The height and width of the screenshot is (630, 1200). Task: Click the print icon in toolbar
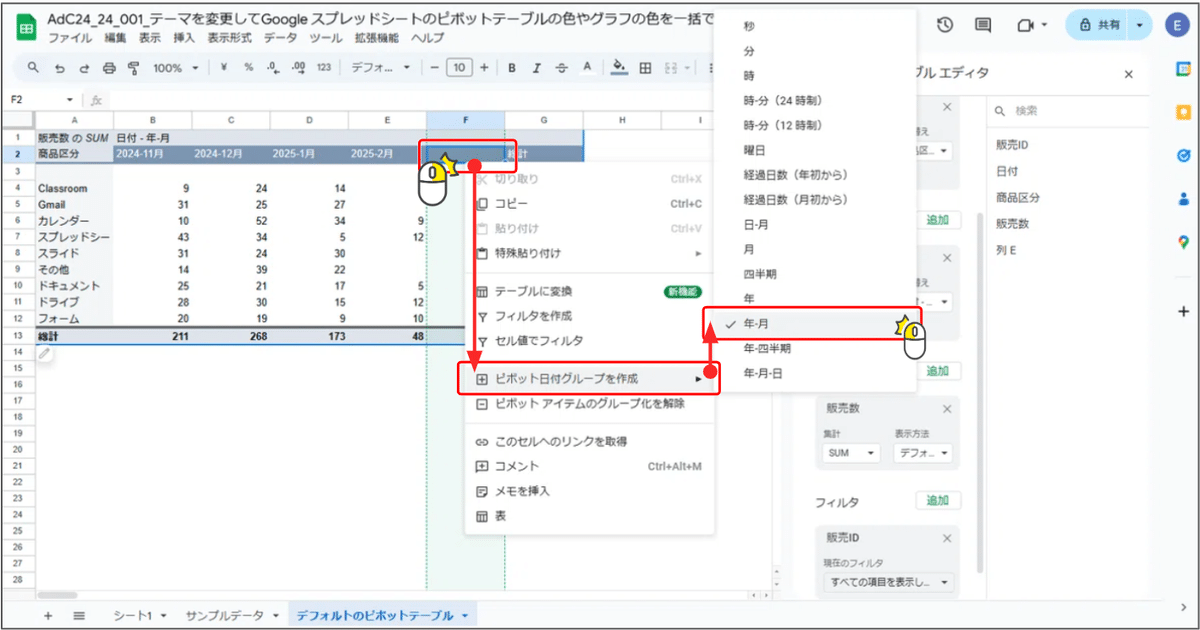(109, 68)
